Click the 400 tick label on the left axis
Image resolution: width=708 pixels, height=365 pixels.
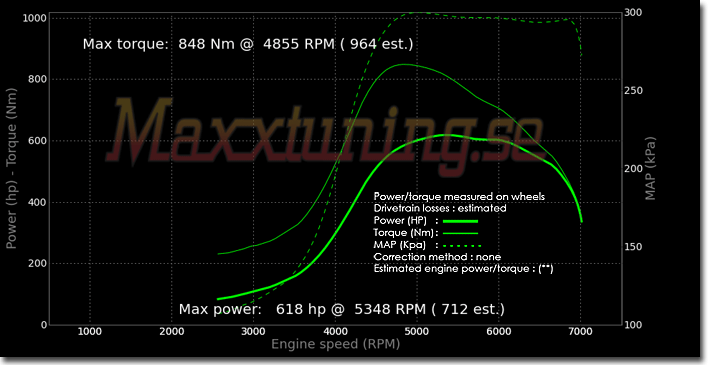click(x=37, y=202)
